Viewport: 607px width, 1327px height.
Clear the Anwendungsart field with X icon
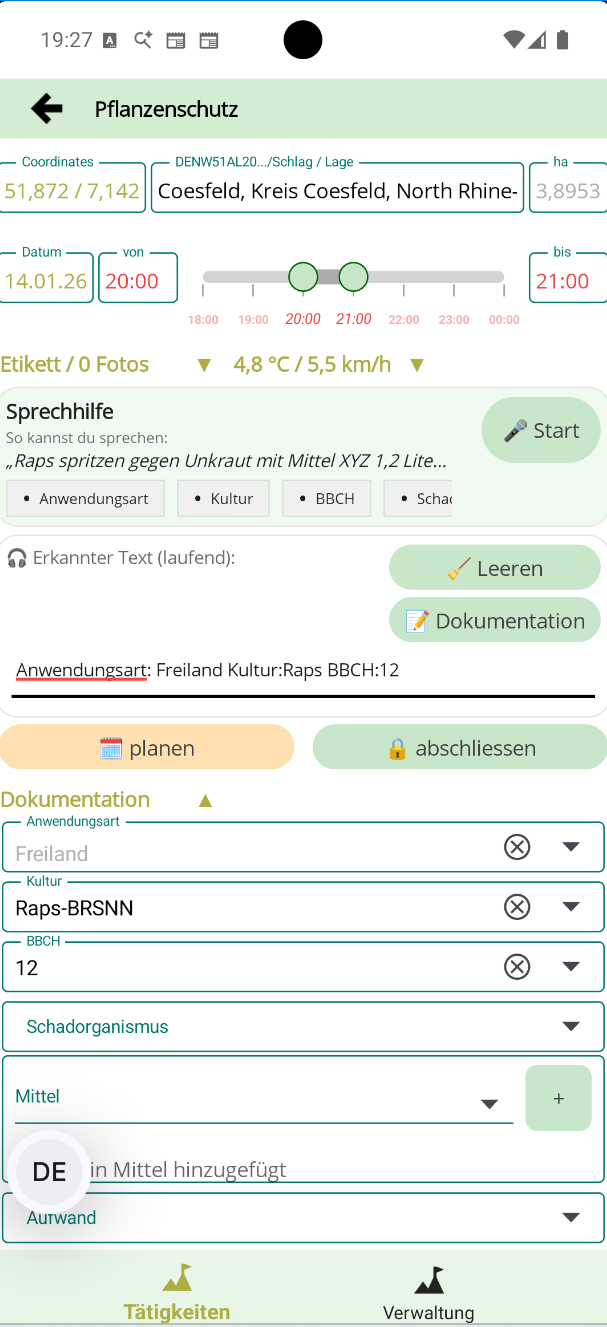point(516,848)
